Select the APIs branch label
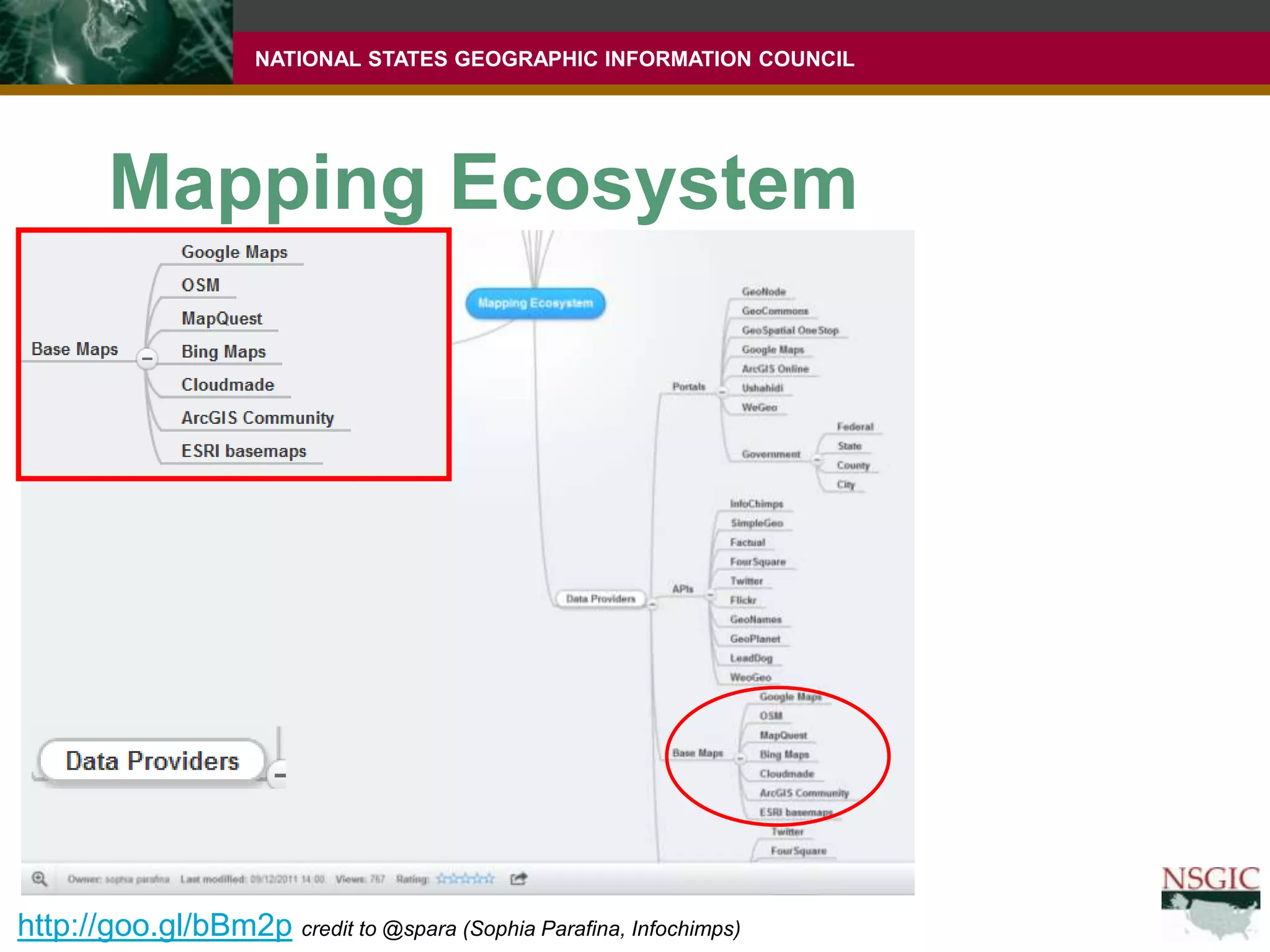 click(x=683, y=589)
